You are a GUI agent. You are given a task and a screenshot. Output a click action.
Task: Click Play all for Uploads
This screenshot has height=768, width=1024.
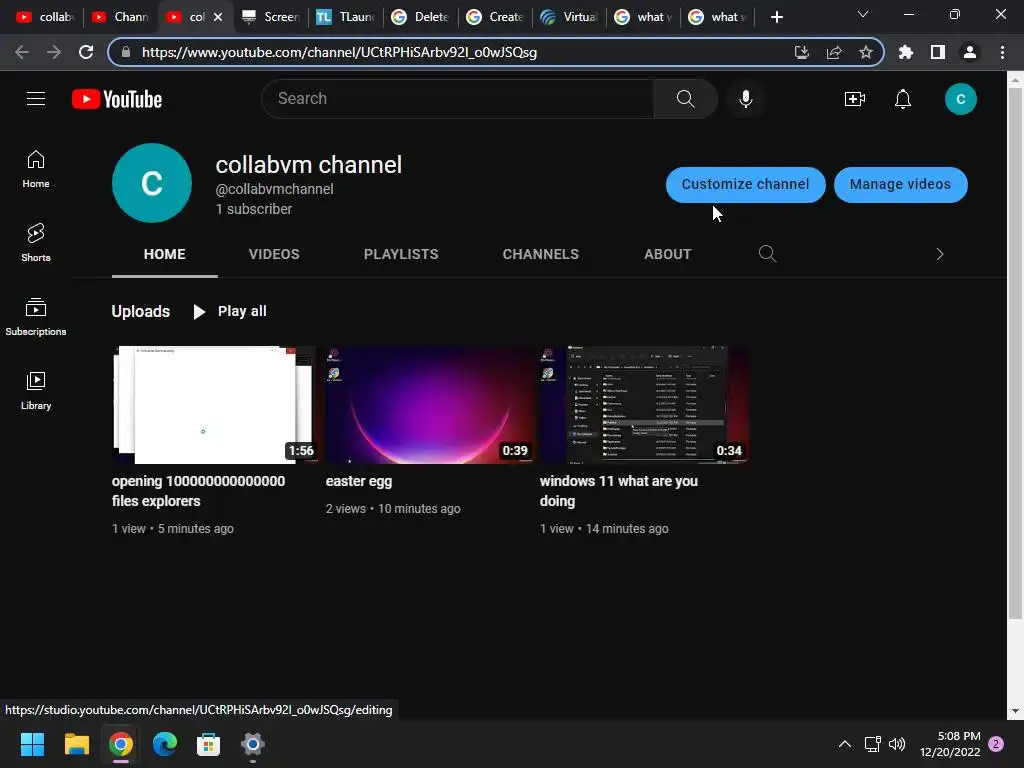[x=230, y=312]
